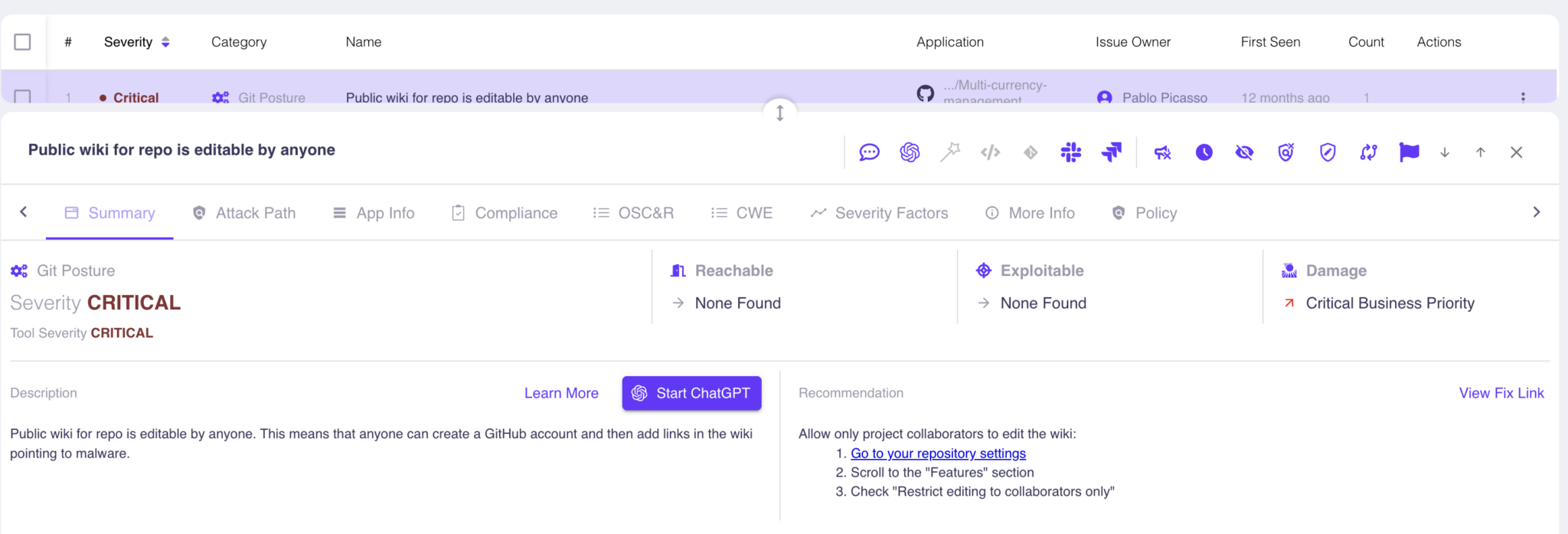Open the Severity Factors tab
1568x534 pixels.
880,213
